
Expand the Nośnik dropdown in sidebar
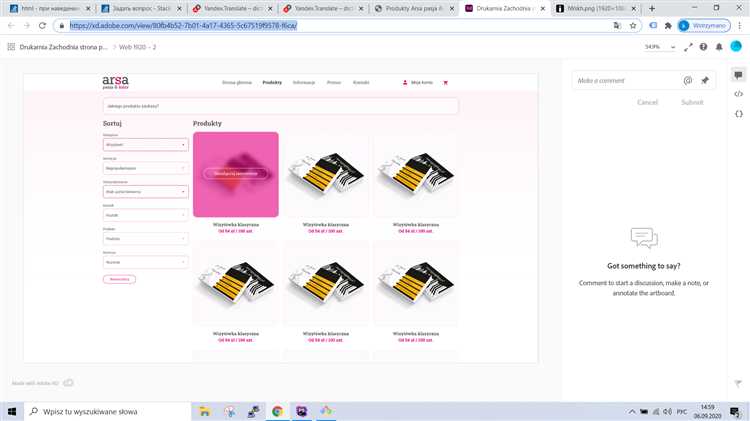[x=145, y=214]
